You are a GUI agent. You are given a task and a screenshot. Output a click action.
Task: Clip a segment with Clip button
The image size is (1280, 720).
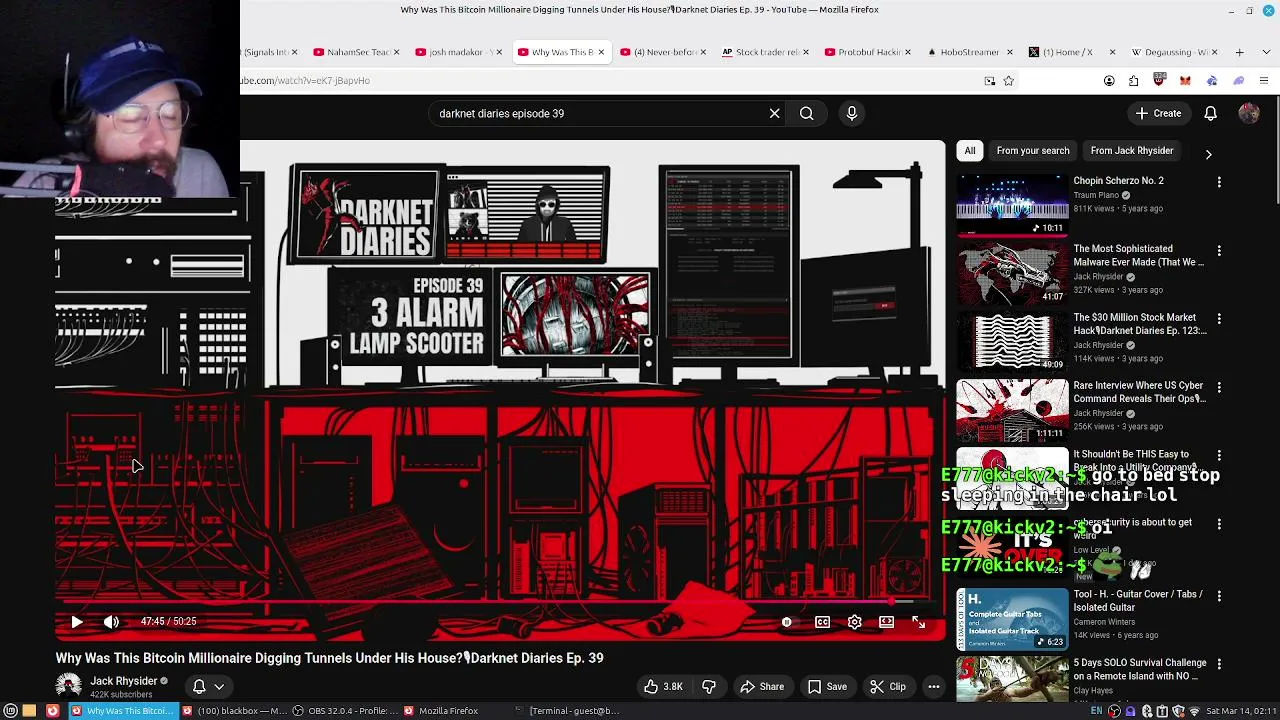[x=887, y=687]
